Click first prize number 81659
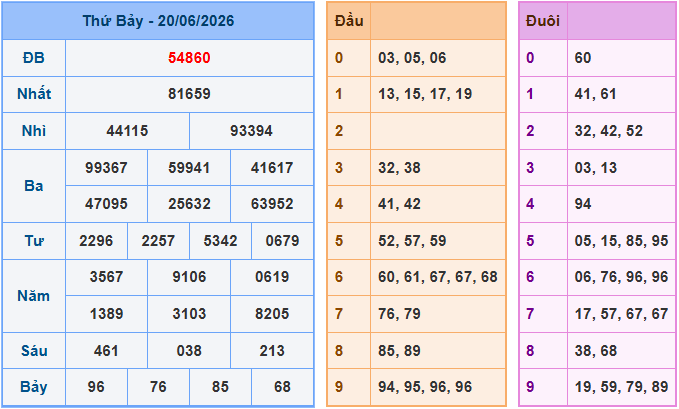 coord(189,94)
